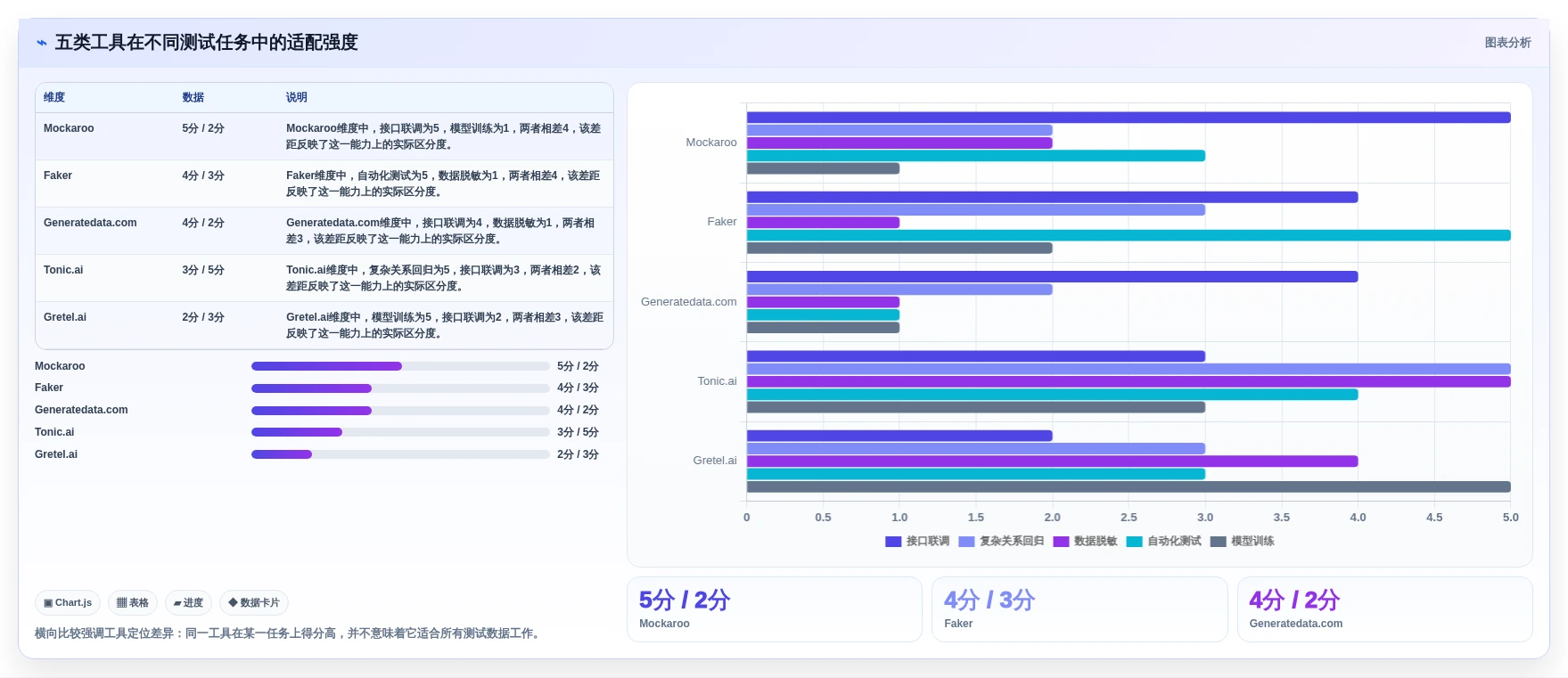Toggle 复杂关系回归 legend swatch
The height and width of the screenshot is (678, 1568).
click(966, 542)
